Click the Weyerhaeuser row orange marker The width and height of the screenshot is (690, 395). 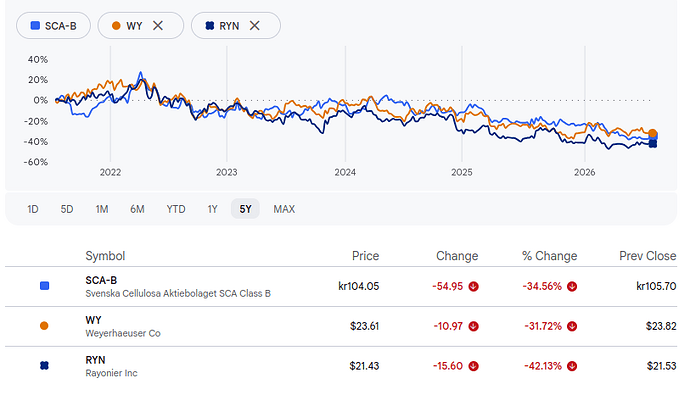[x=44, y=326]
